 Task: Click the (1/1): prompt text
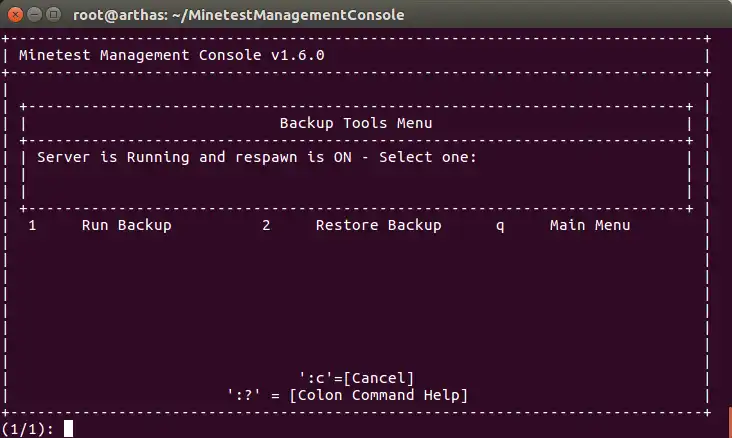point(28,429)
